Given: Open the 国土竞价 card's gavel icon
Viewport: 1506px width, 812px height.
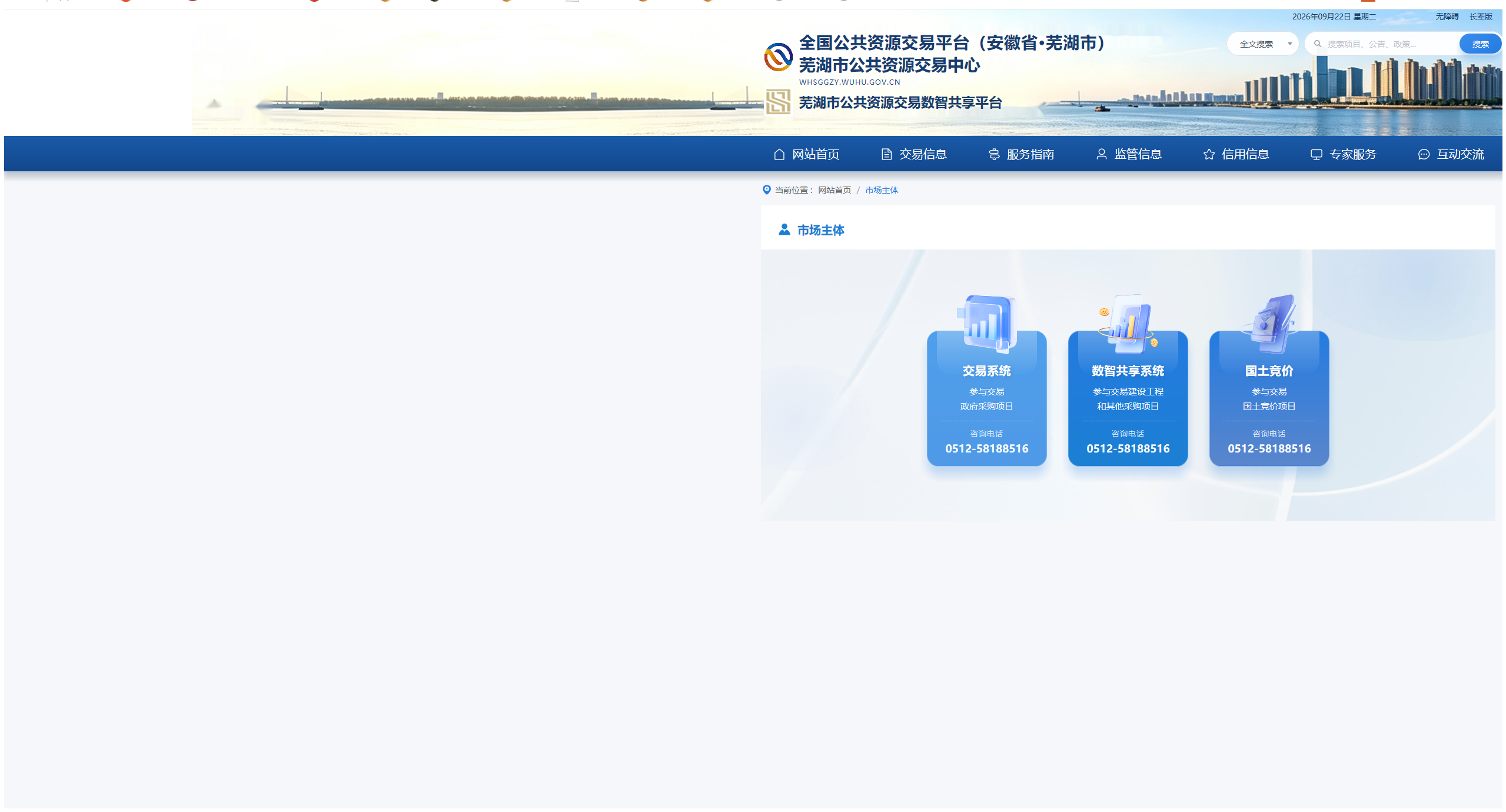Looking at the screenshot, I should pos(1270,324).
